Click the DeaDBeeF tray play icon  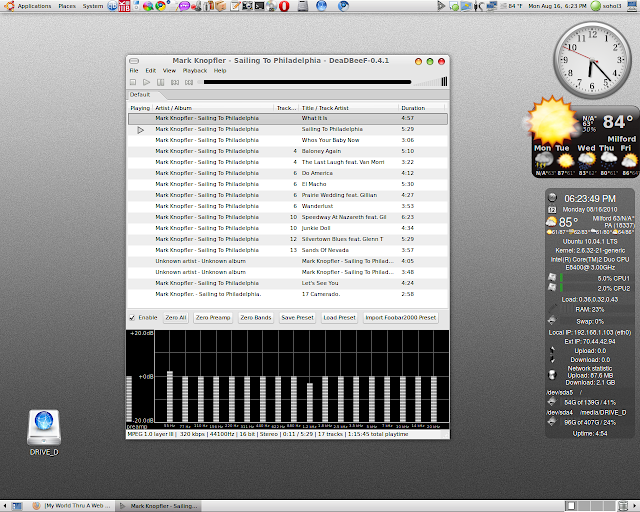441,6
